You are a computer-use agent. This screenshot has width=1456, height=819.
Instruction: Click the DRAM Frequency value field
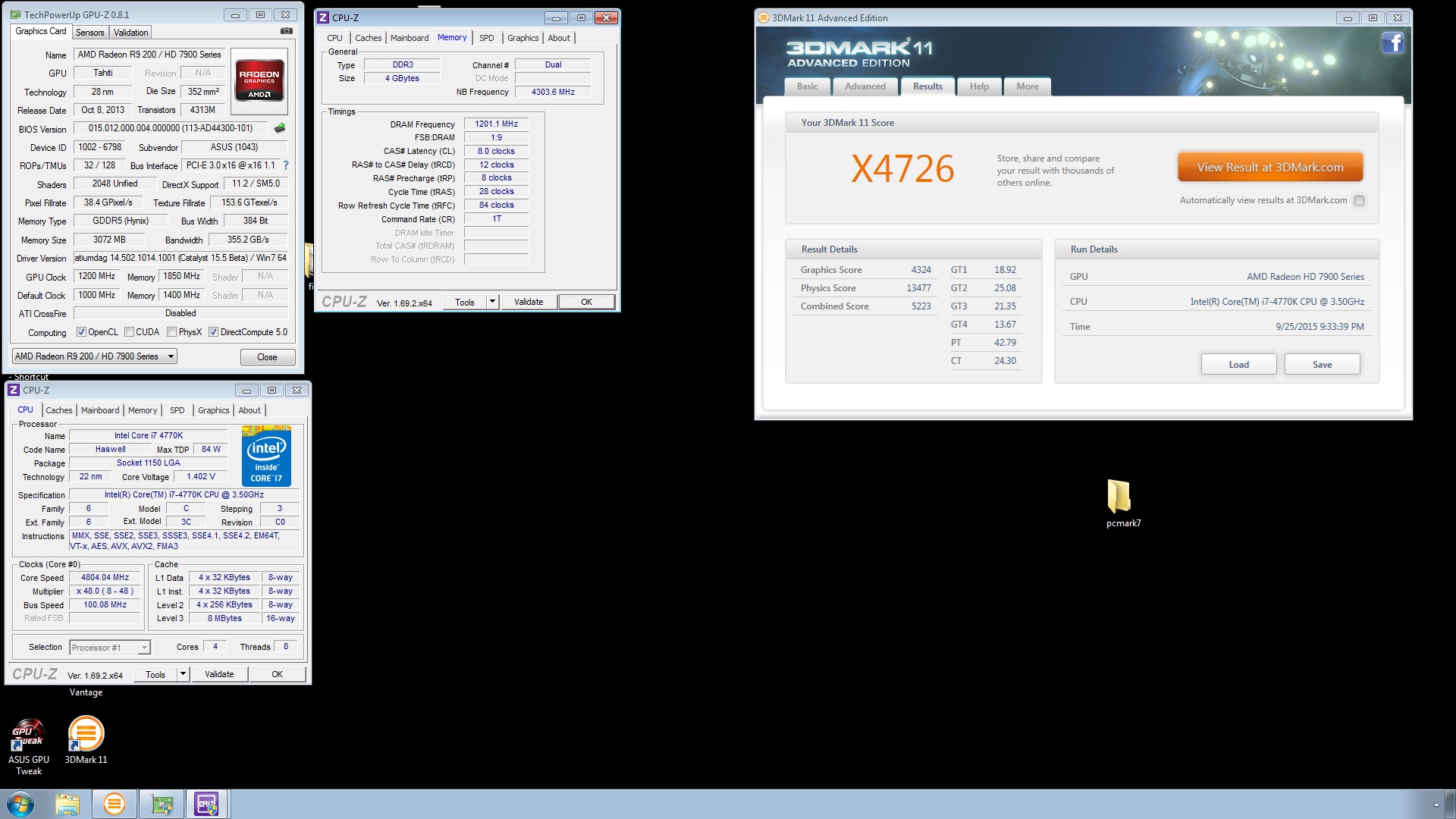coord(496,124)
